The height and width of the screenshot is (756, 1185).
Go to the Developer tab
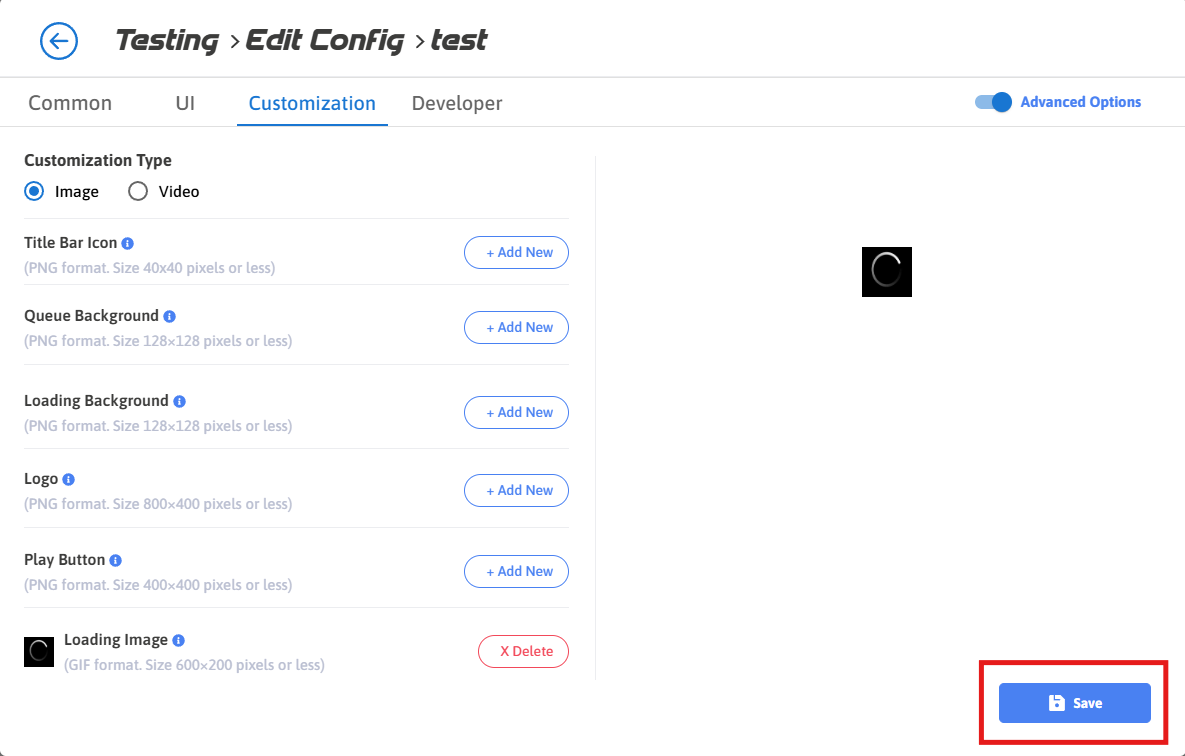click(457, 103)
